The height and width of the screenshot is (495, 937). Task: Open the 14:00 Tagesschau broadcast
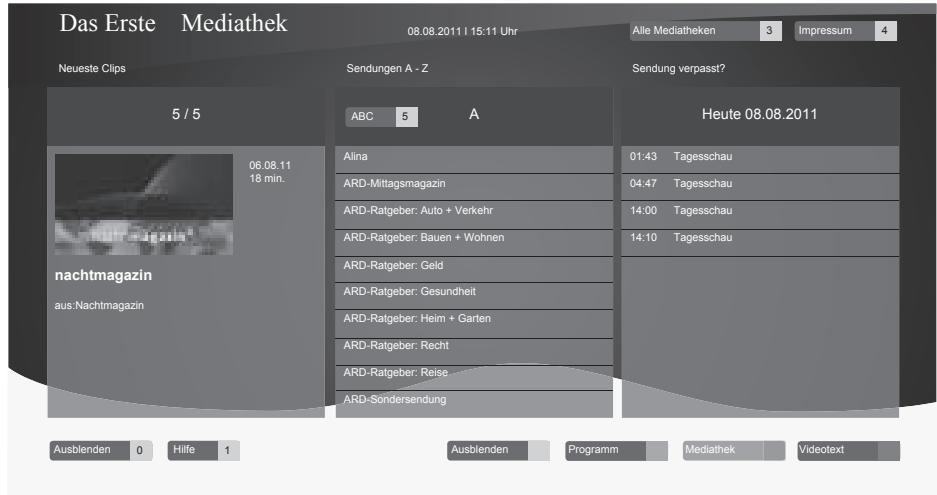point(760,214)
